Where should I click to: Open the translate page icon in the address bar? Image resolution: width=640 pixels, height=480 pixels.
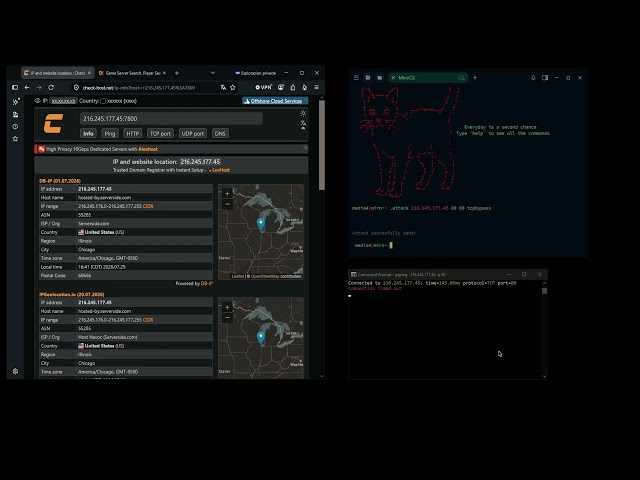click(223, 87)
